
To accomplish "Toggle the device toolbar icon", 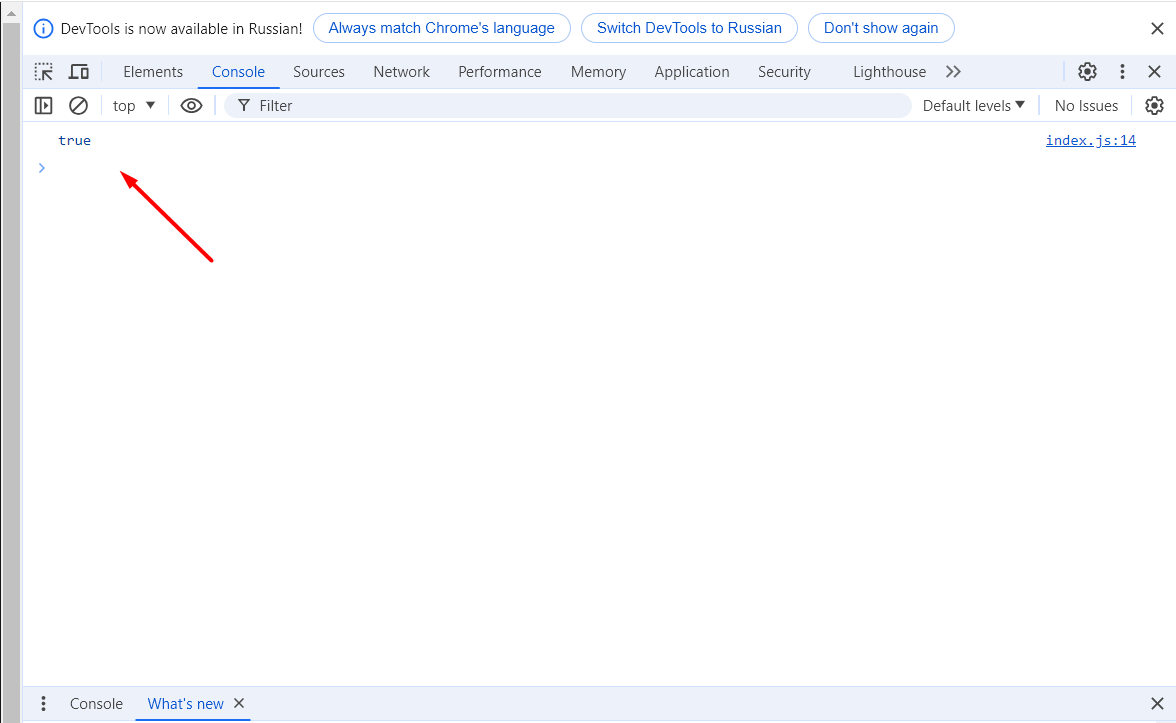I will [79, 72].
